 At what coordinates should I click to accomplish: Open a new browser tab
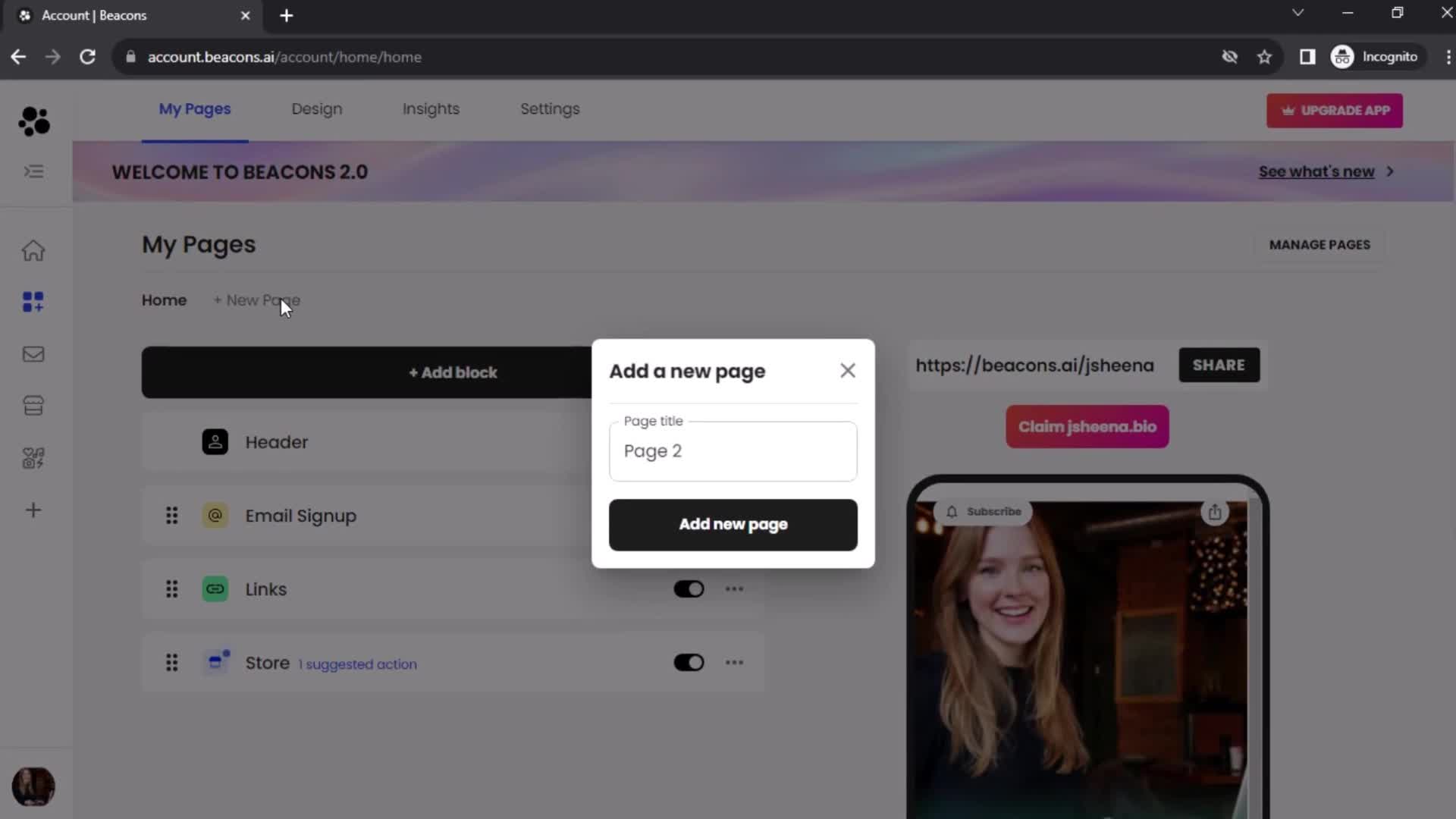pyautogui.click(x=287, y=15)
